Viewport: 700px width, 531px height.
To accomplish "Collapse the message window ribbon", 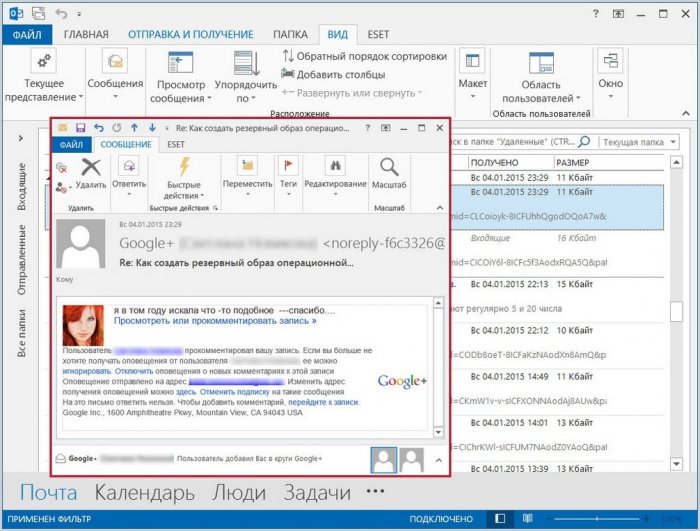I will click(440, 208).
